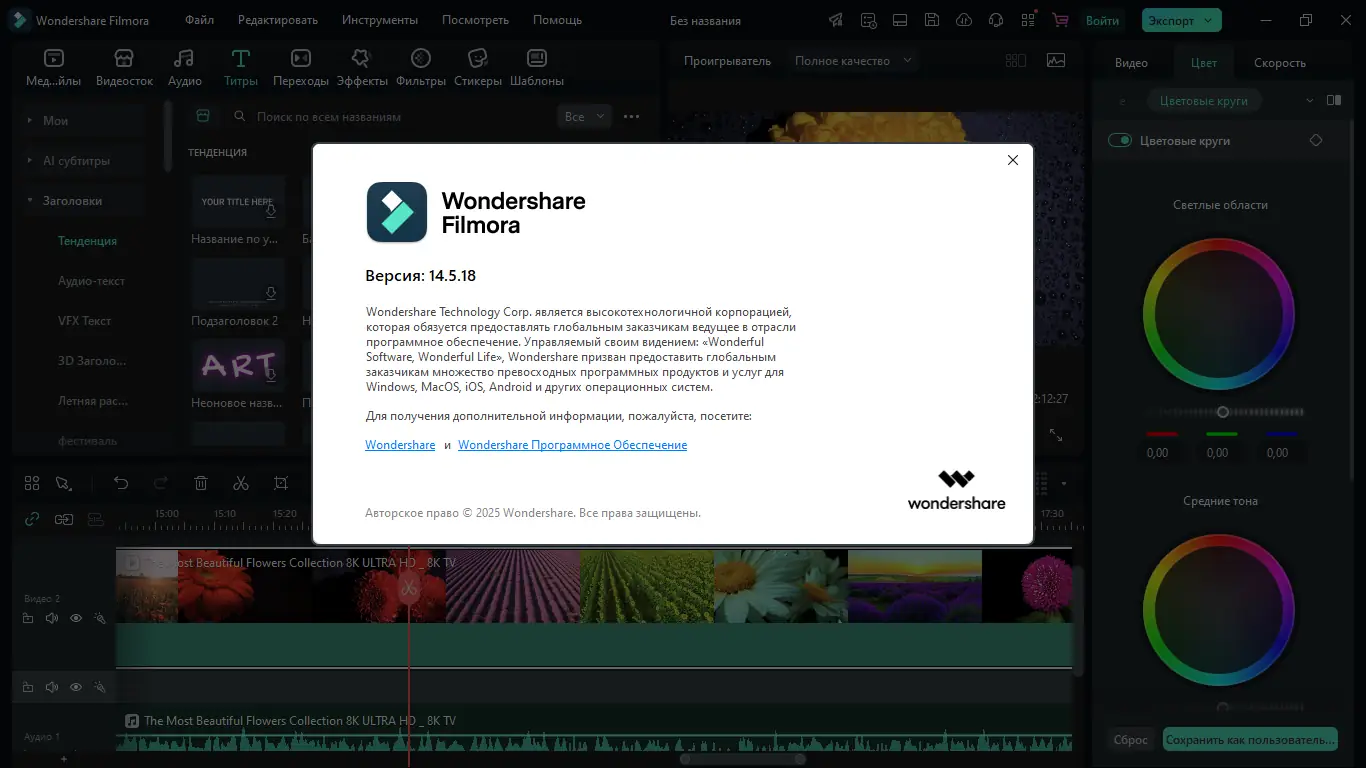Click the undo arrow in timeline toolbar

(x=121, y=483)
